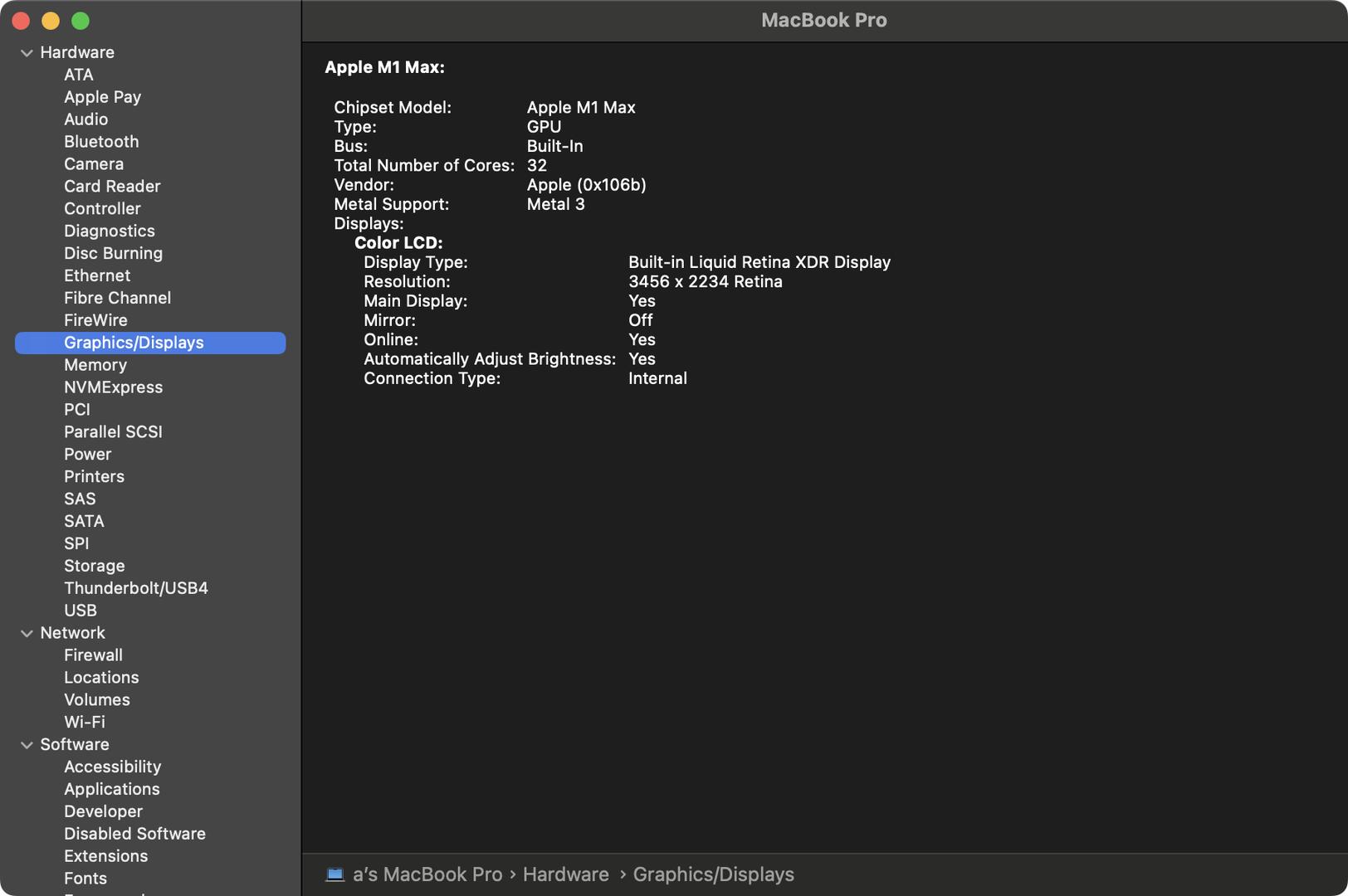Select NVMExpress in the sidebar

(114, 387)
